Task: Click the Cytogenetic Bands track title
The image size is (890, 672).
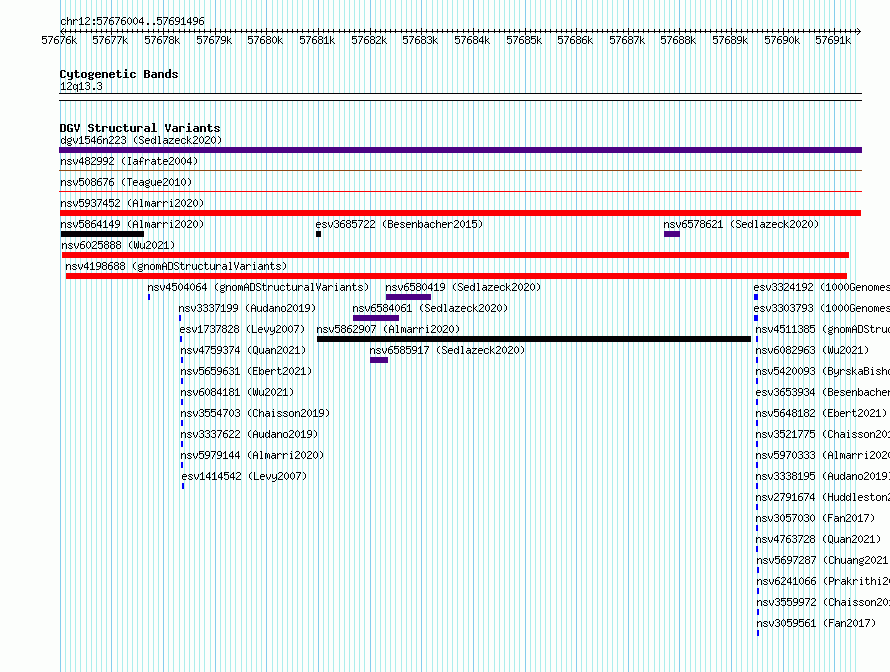Action: [x=119, y=74]
